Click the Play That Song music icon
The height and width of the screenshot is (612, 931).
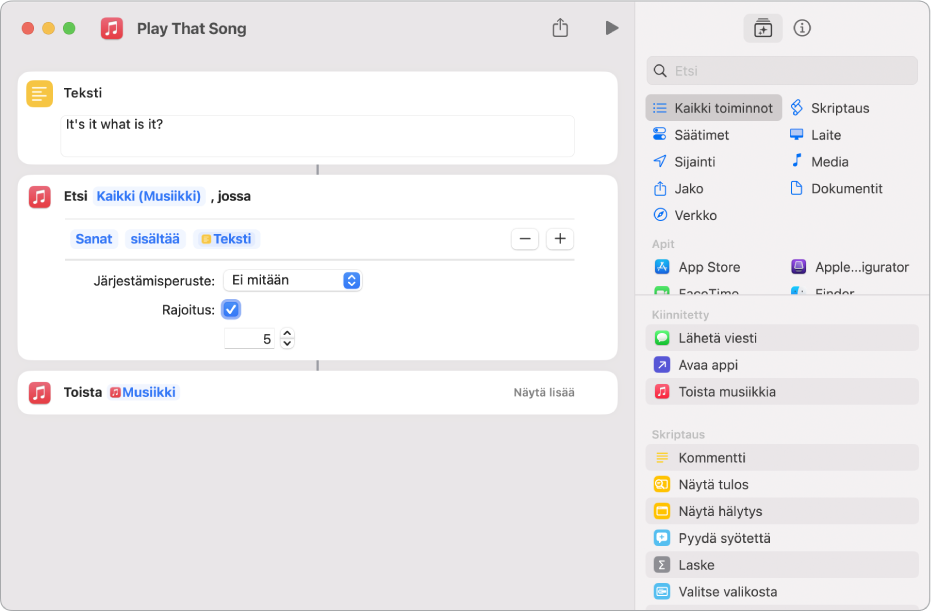pos(112,28)
